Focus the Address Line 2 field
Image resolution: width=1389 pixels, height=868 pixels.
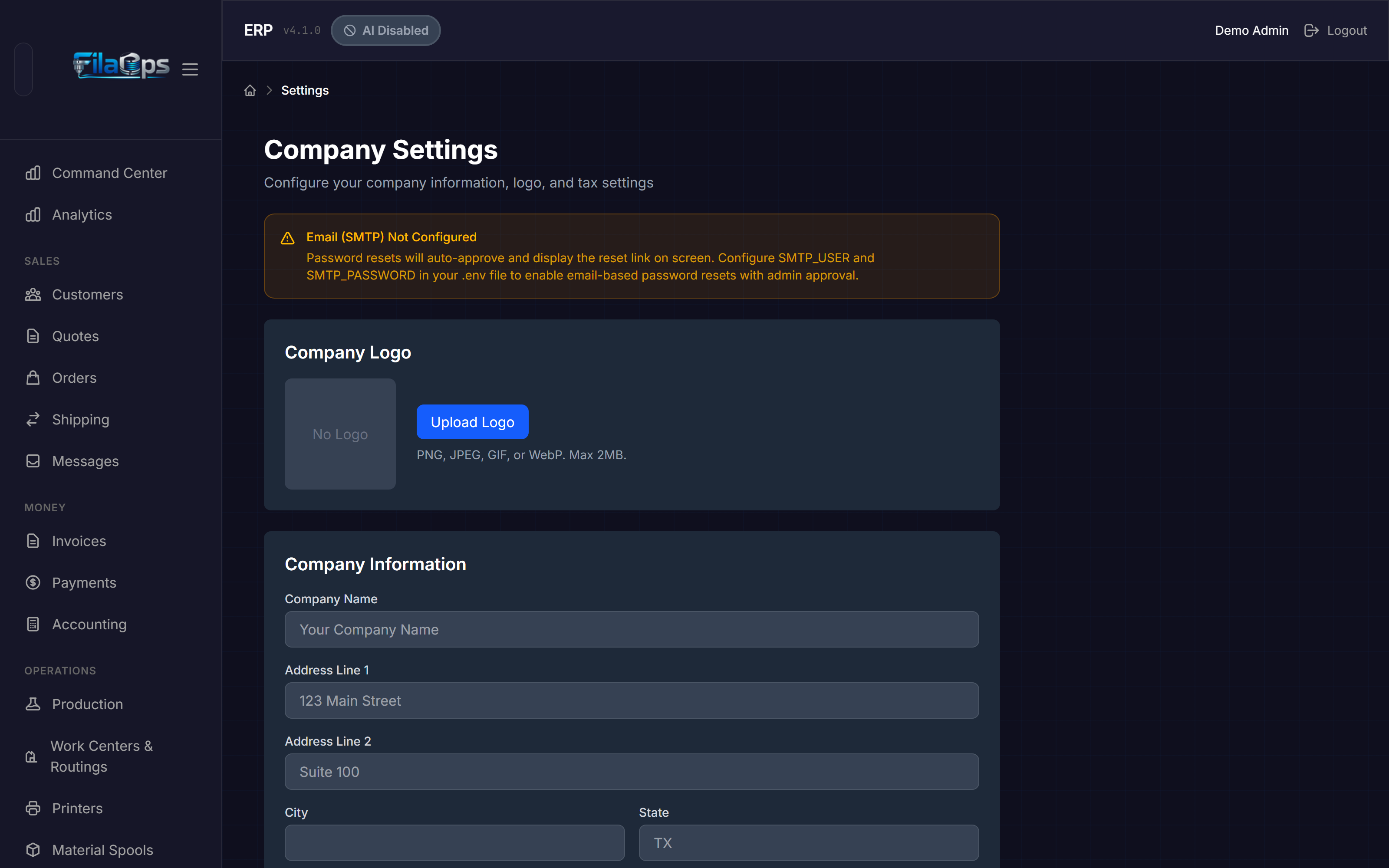[x=632, y=772]
